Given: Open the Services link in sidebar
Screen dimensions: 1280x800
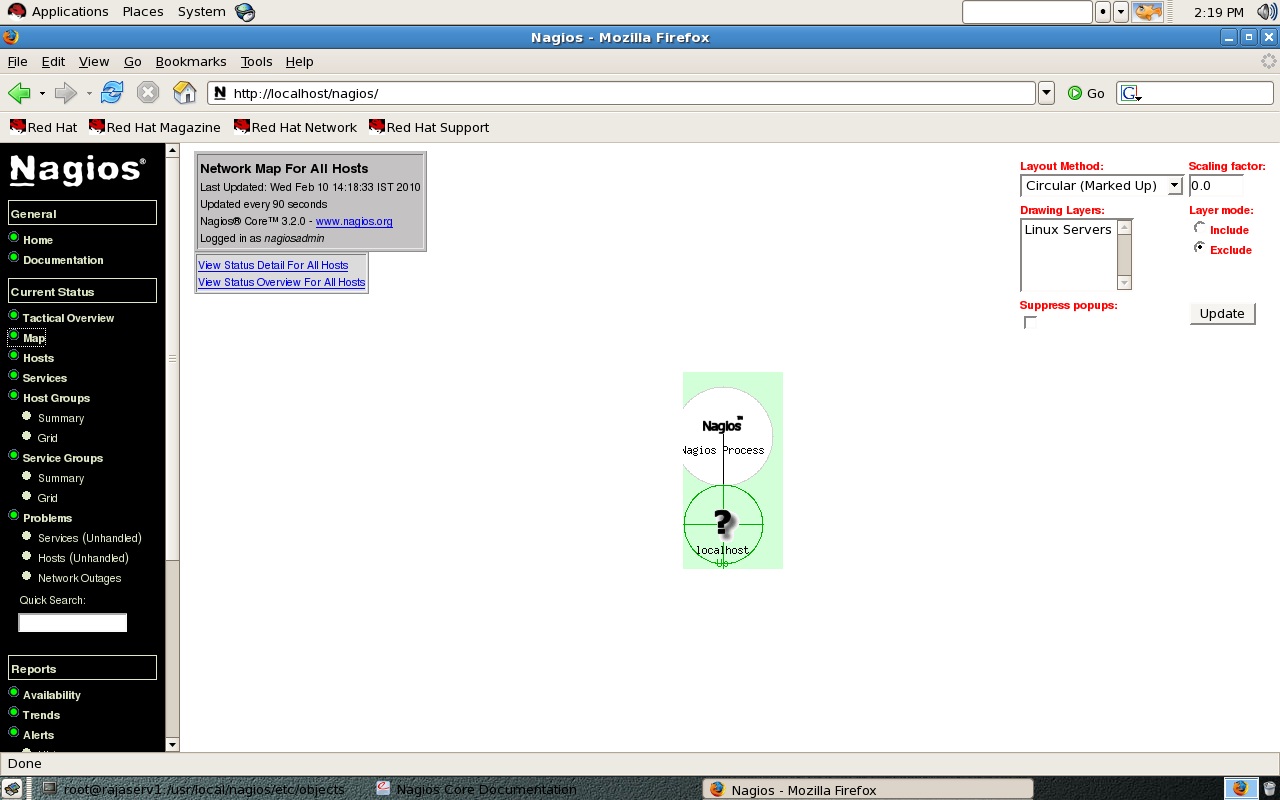Looking at the screenshot, I should coord(45,378).
